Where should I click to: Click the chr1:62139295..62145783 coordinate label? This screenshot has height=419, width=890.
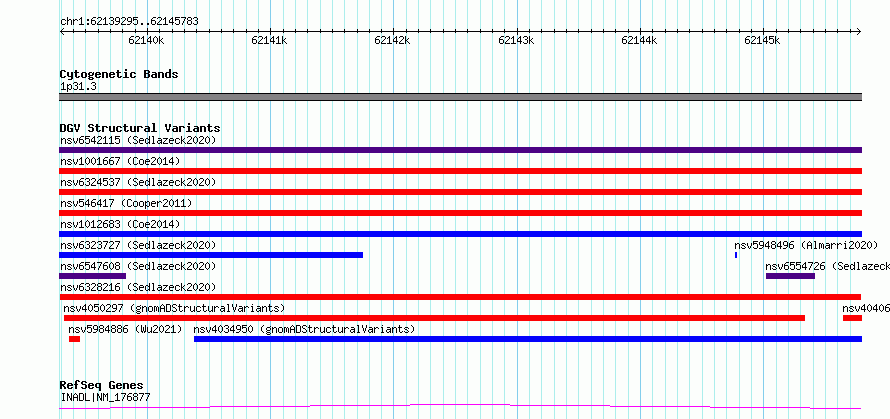129,22
